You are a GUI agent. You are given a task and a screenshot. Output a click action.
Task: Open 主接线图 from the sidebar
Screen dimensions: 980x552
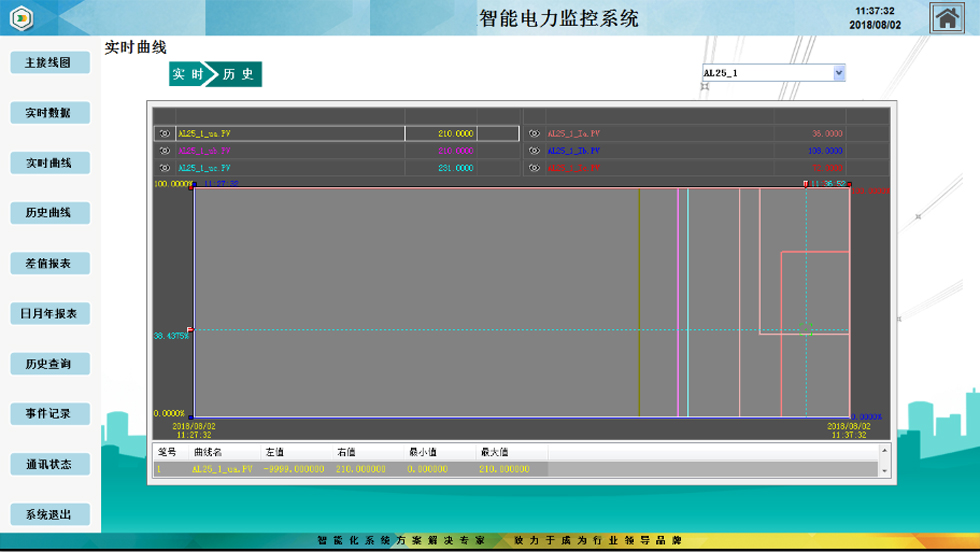tap(49, 63)
